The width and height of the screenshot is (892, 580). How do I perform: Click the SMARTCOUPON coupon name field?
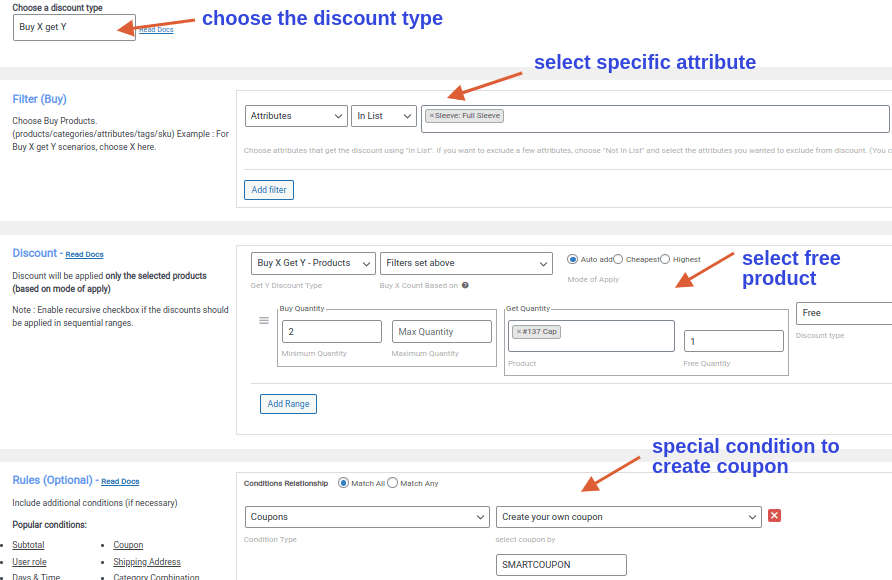click(561, 565)
